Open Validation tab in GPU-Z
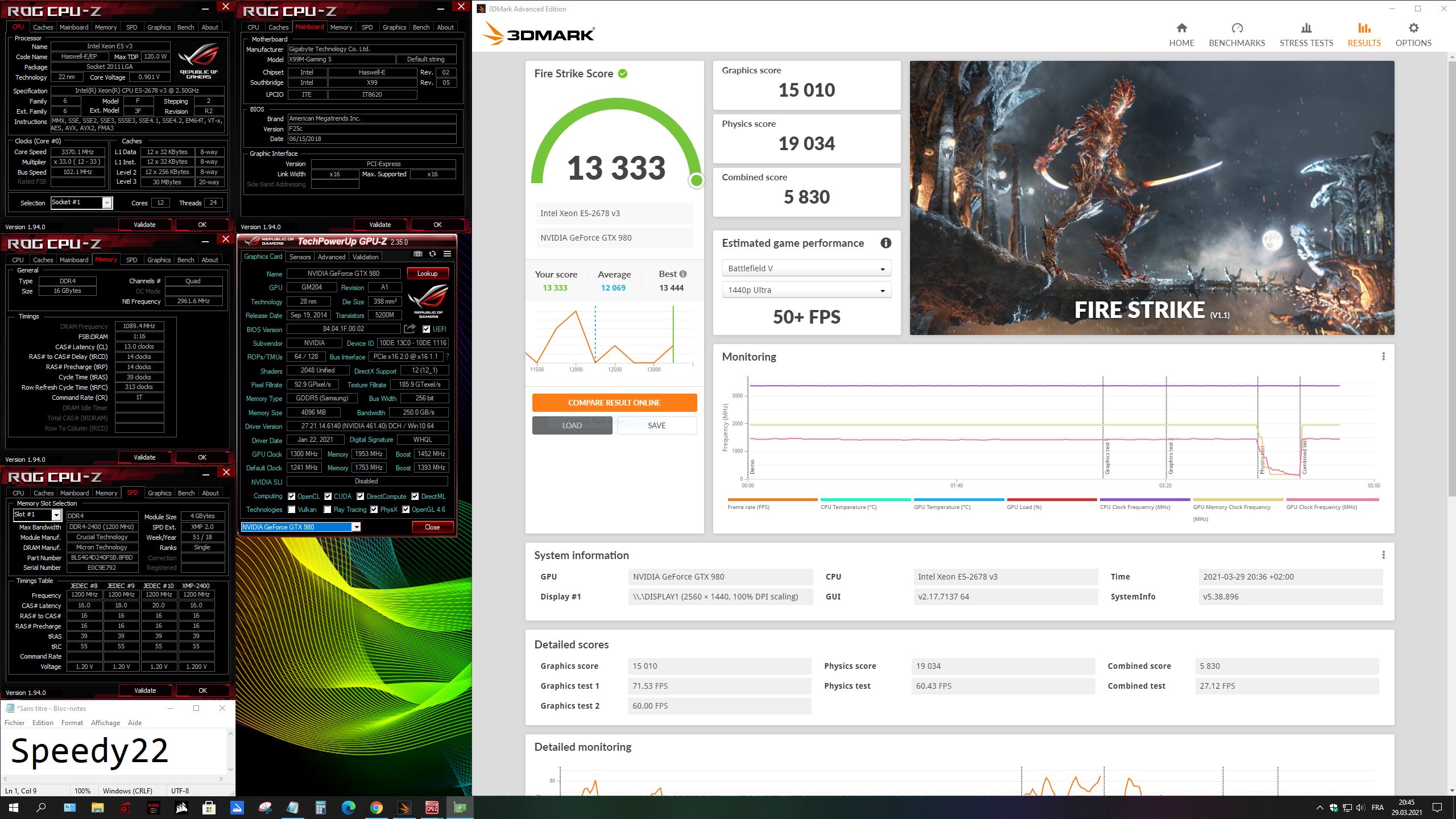The width and height of the screenshot is (1456, 819). click(365, 257)
